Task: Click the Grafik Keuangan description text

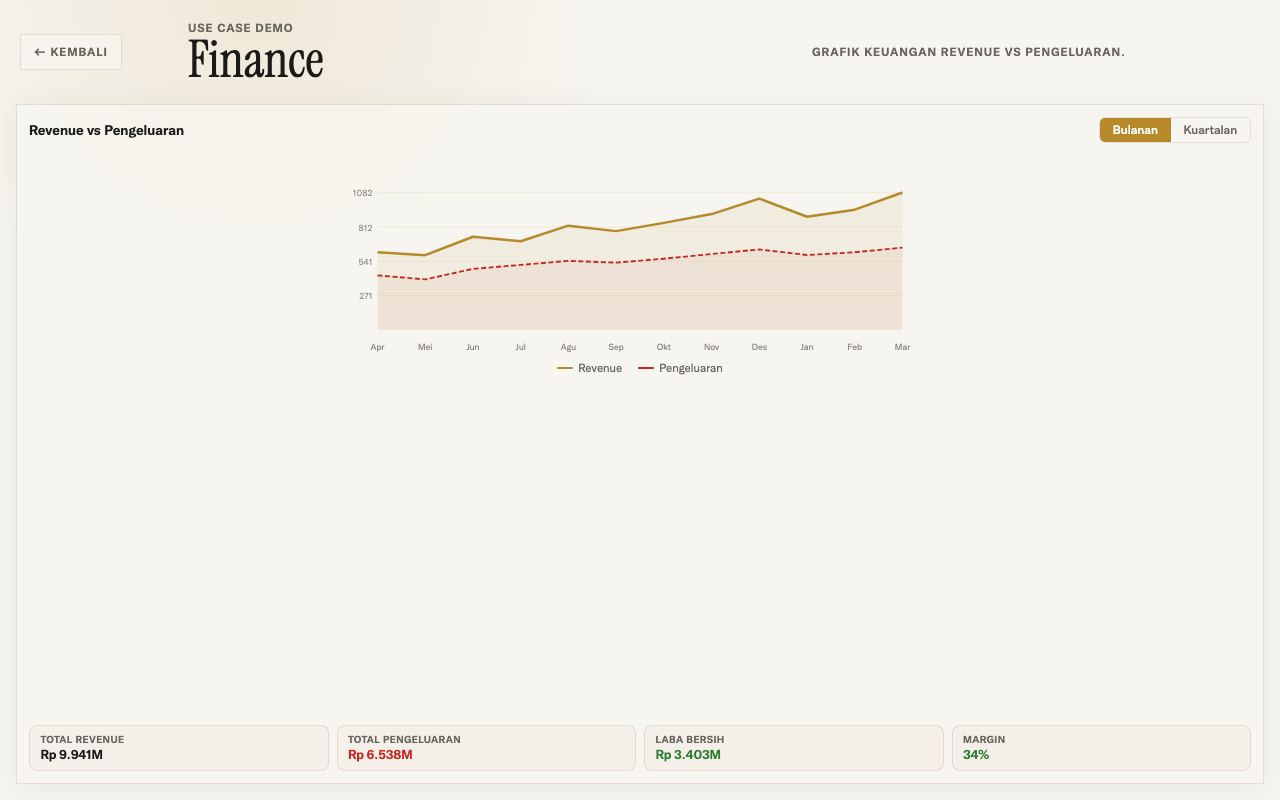Action: click(x=968, y=52)
